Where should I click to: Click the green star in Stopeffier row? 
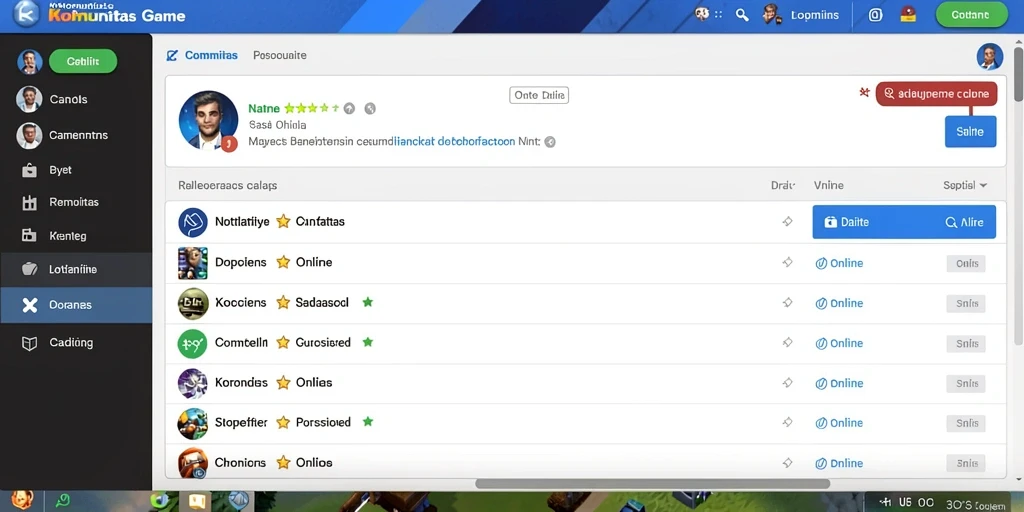click(368, 422)
